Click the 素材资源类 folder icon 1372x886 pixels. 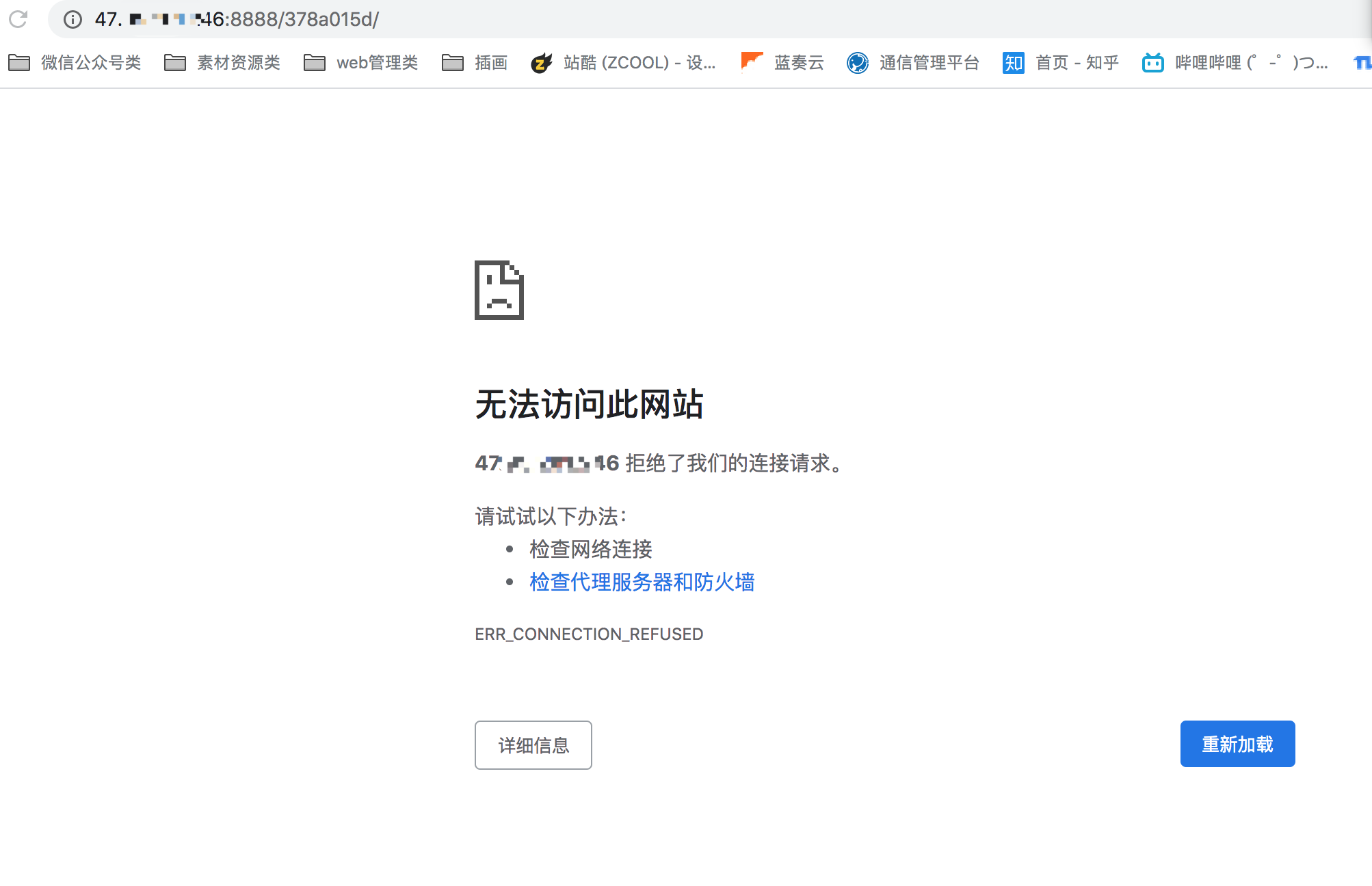[175, 63]
